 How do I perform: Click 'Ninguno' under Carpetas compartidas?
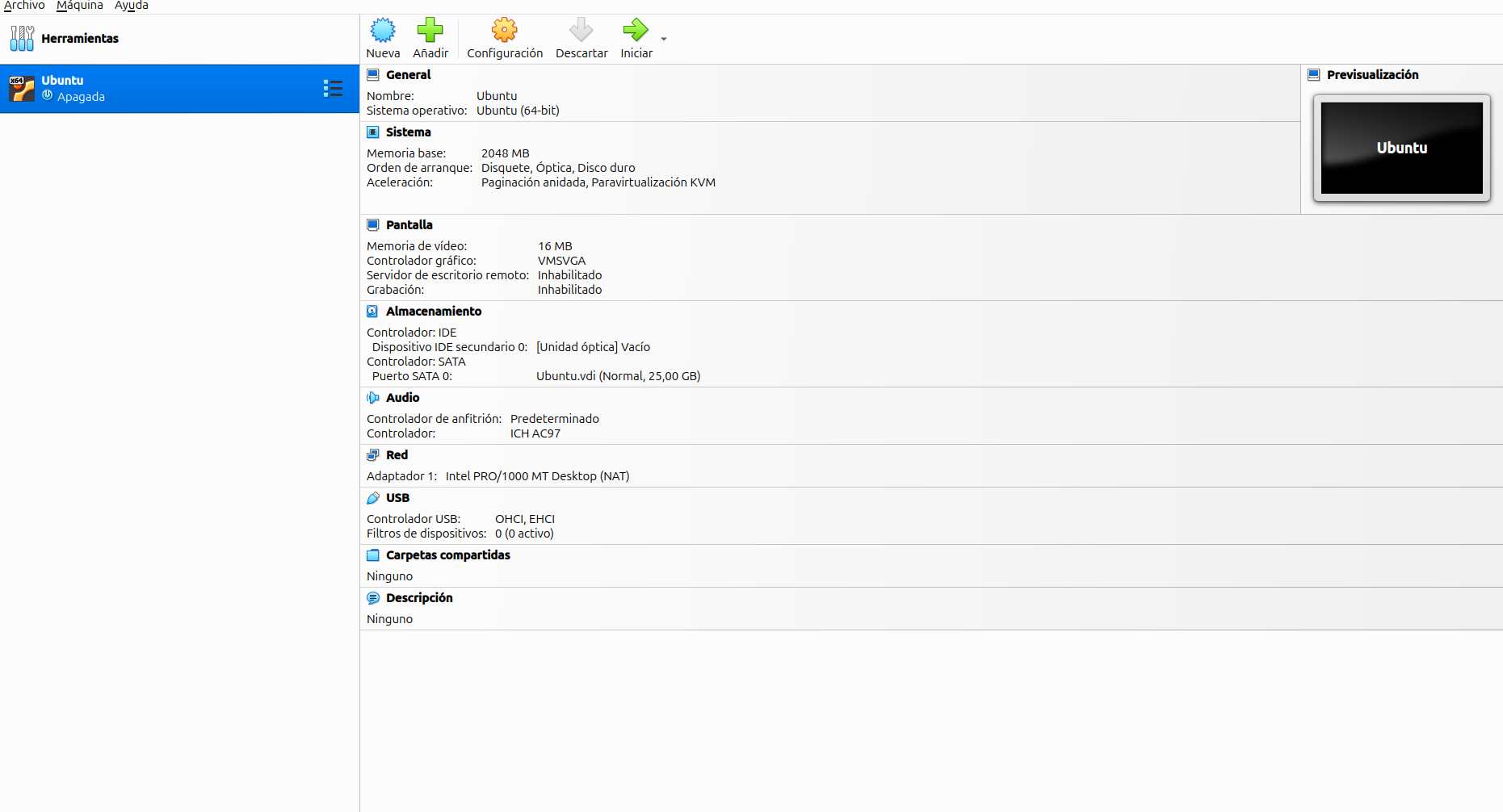pos(389,576)
